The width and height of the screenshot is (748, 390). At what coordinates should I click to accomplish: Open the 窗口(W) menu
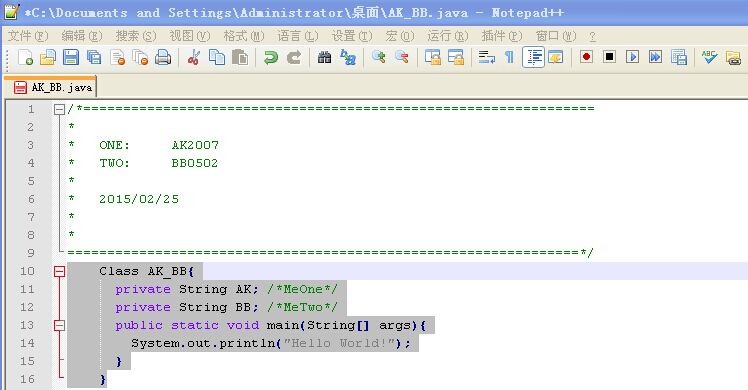(556, 36)
